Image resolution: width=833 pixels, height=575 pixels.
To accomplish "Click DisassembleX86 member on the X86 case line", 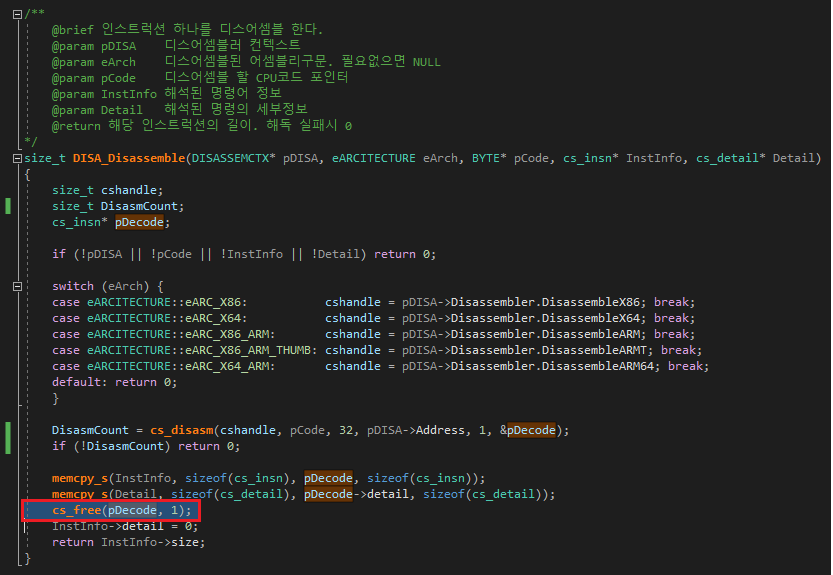I will click(591, 302).
